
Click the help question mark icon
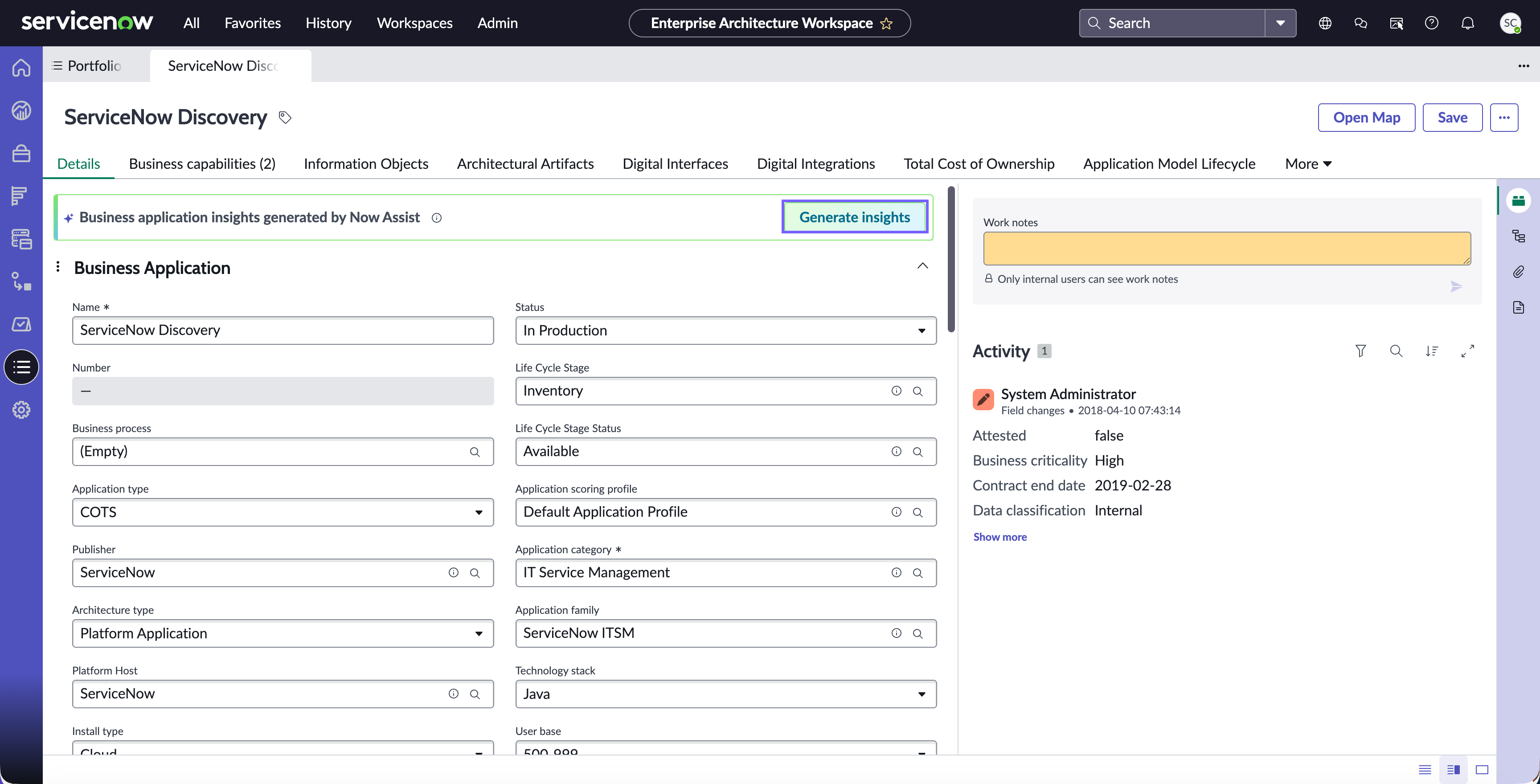[x=1431, y=23]
